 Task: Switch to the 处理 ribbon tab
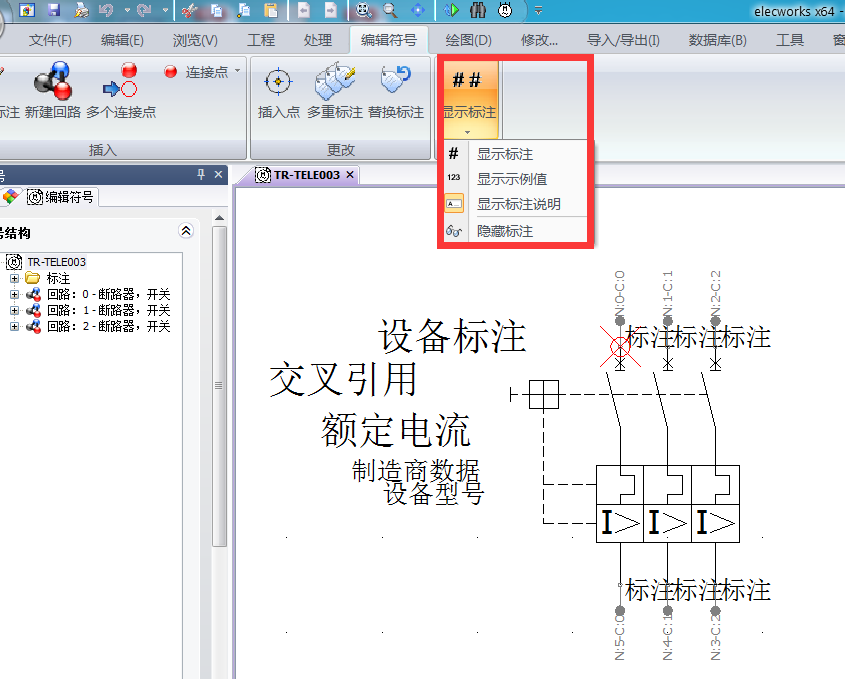coord(317,40)
